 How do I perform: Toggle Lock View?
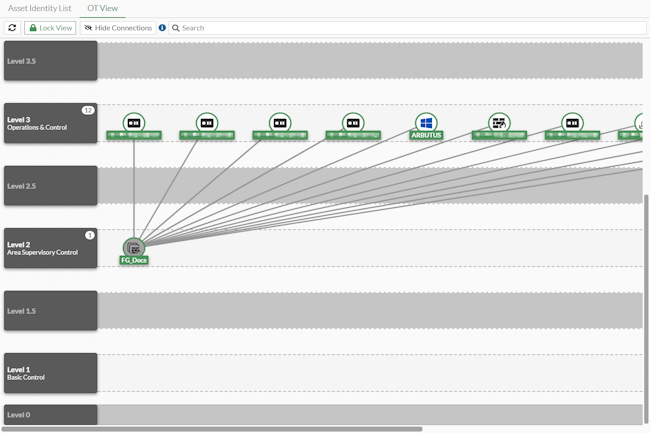pos(50,28)
